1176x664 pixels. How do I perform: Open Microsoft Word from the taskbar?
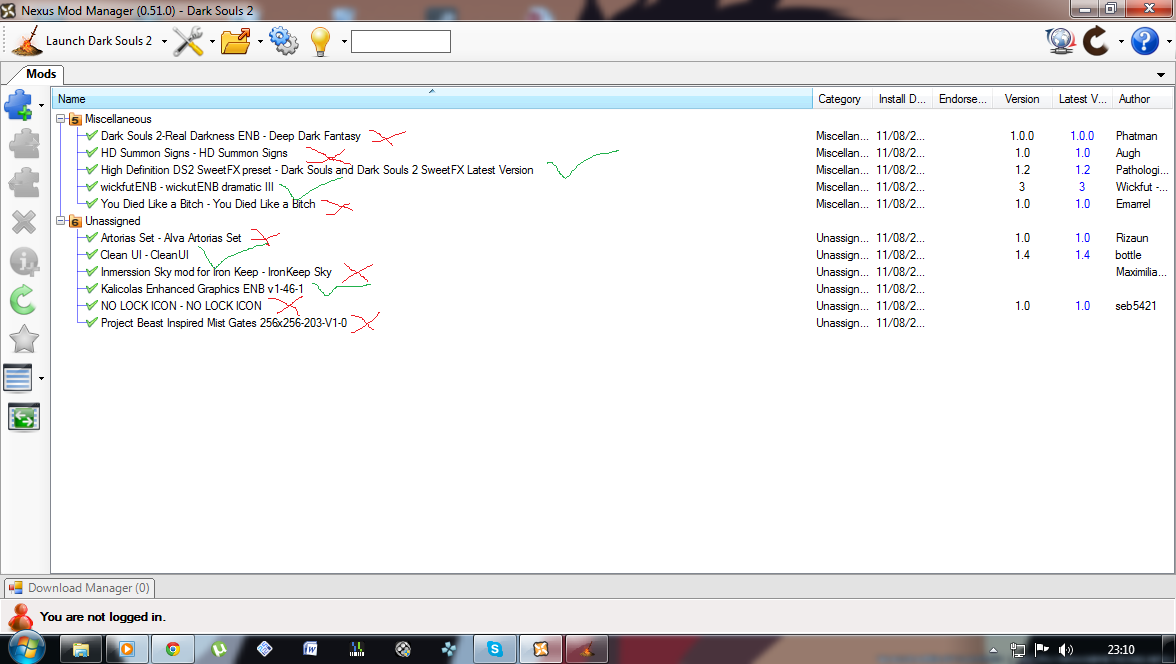(x=310, y=649)
